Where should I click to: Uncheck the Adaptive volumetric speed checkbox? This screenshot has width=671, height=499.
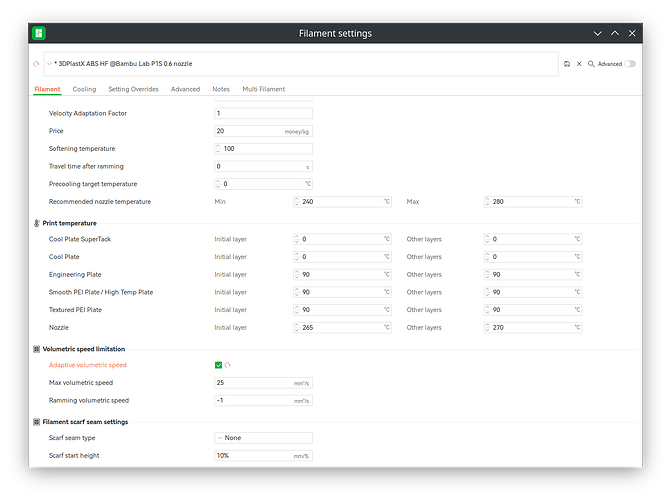pos(218,365)
